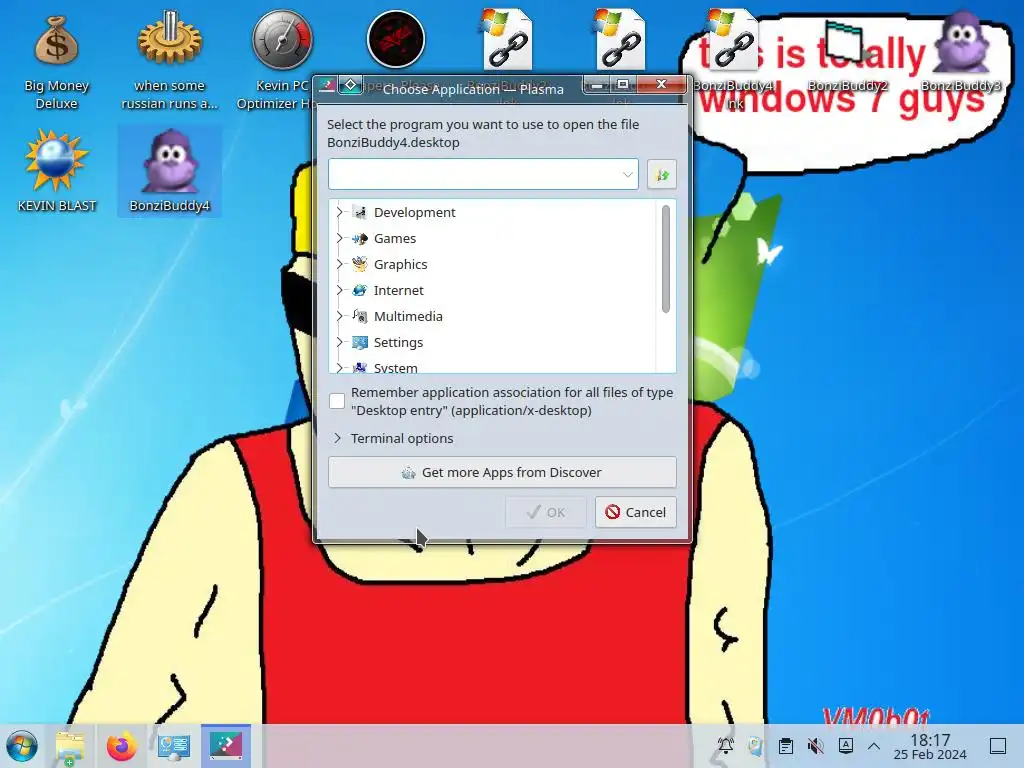This screenshot has width=1024, height=768.
Task: Switch to the Plasma dialog taskbar entry
Action: pos(226,745)
